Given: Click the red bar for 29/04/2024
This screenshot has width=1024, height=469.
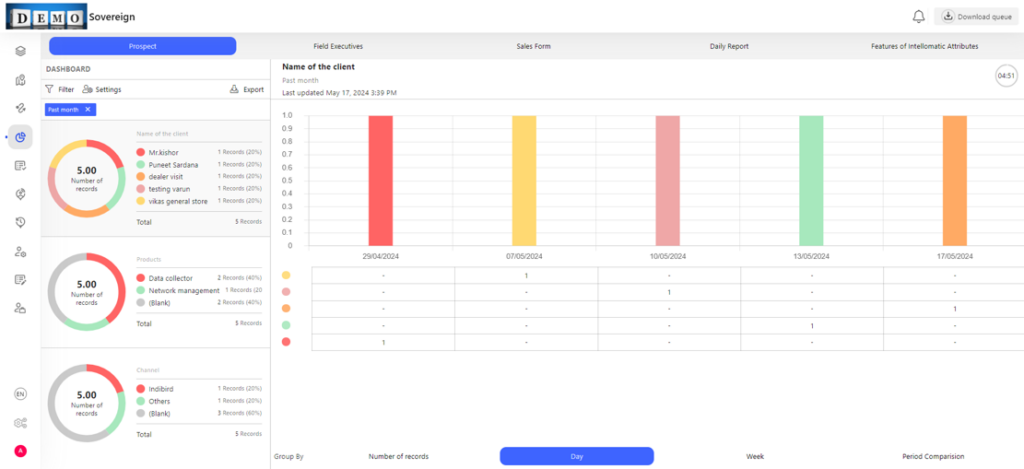Looking at the screenshot, I should (381, 181).
